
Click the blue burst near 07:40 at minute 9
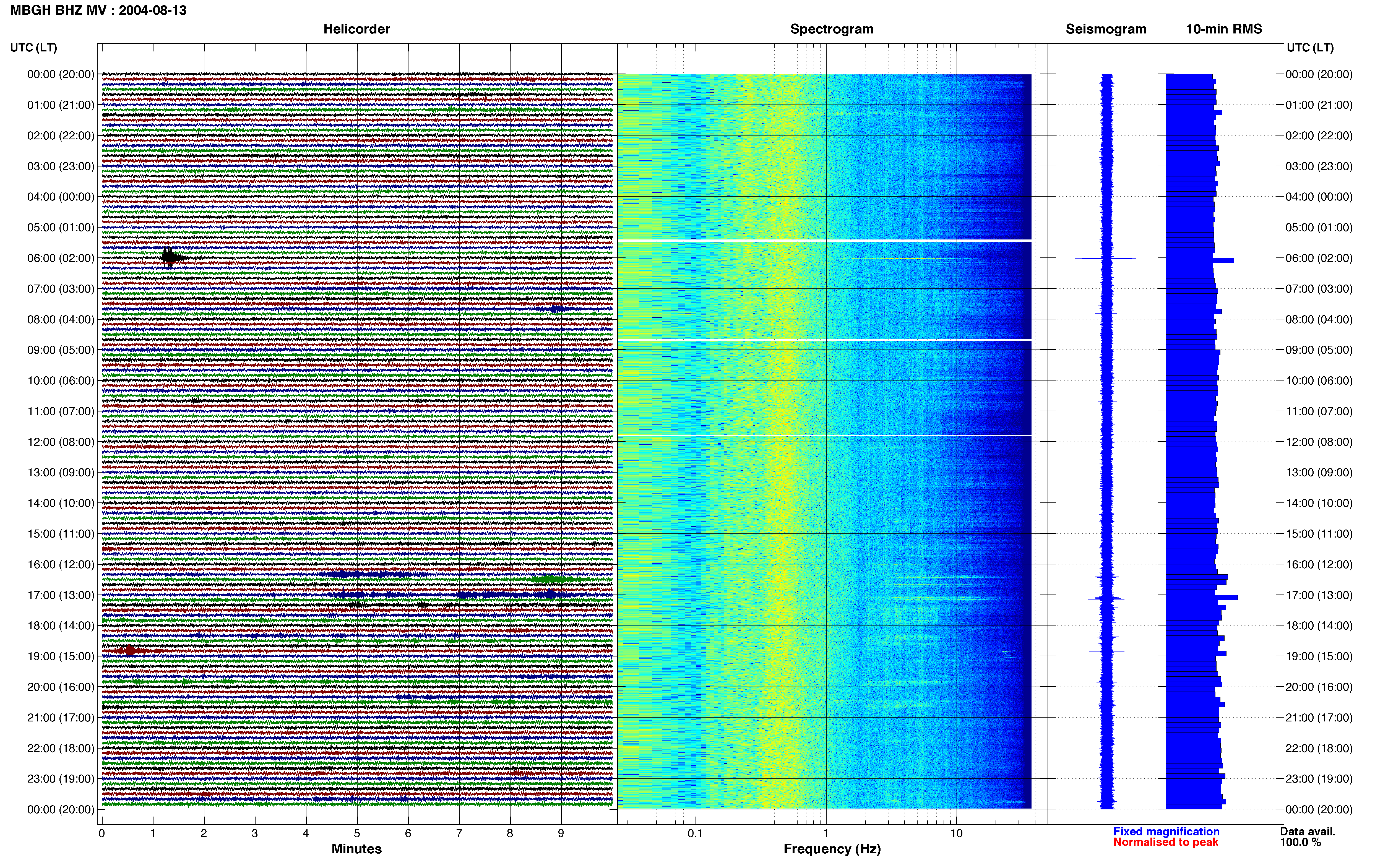pos(554,309)
